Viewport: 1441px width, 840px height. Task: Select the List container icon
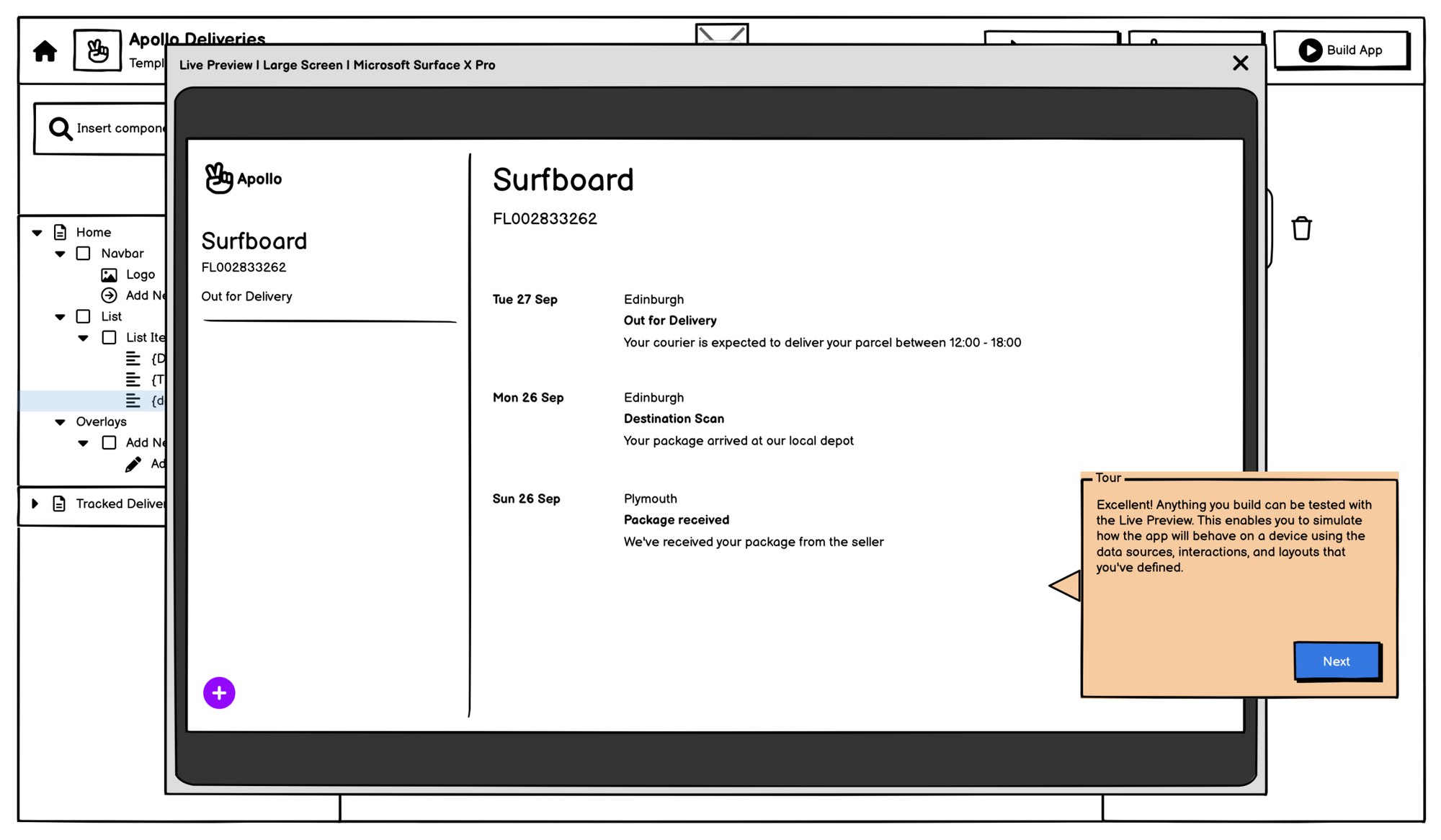point(84,316)
